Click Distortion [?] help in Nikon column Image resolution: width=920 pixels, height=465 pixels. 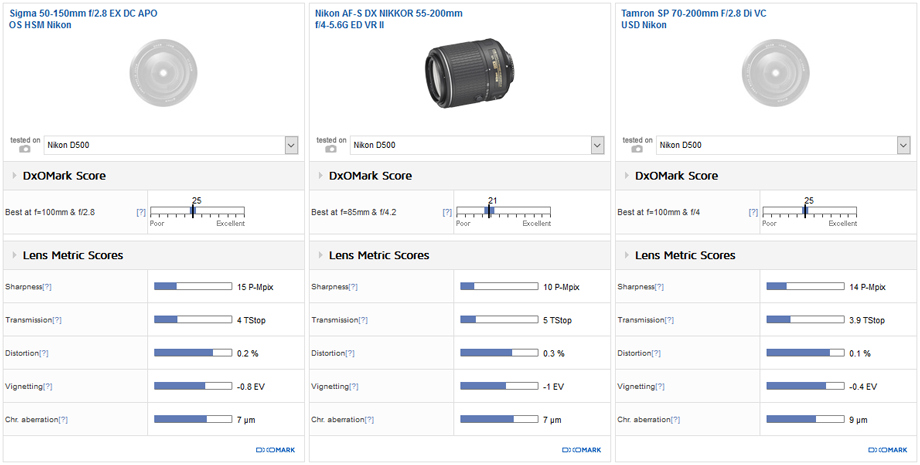click(x=350, y=353)
